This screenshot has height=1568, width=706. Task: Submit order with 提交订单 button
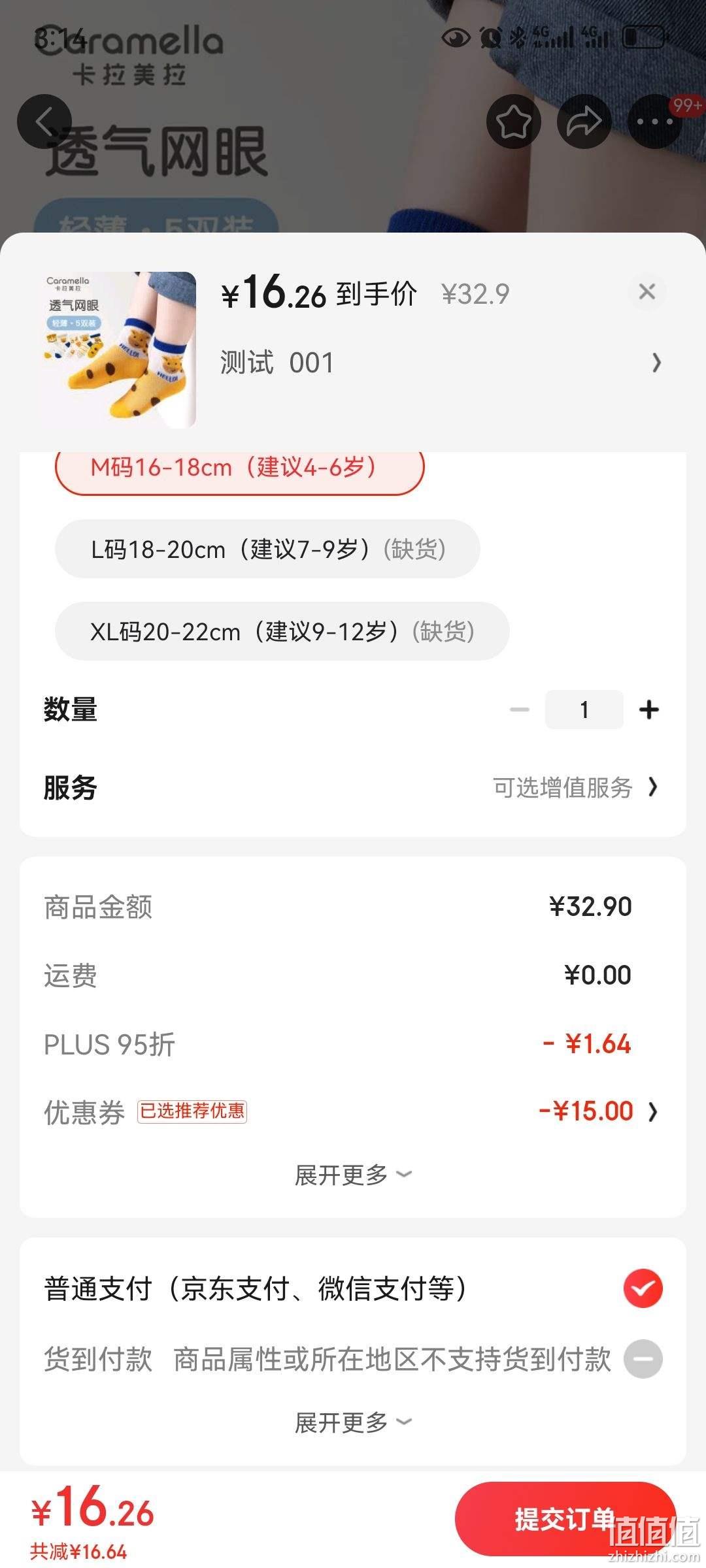point(565,1519)
